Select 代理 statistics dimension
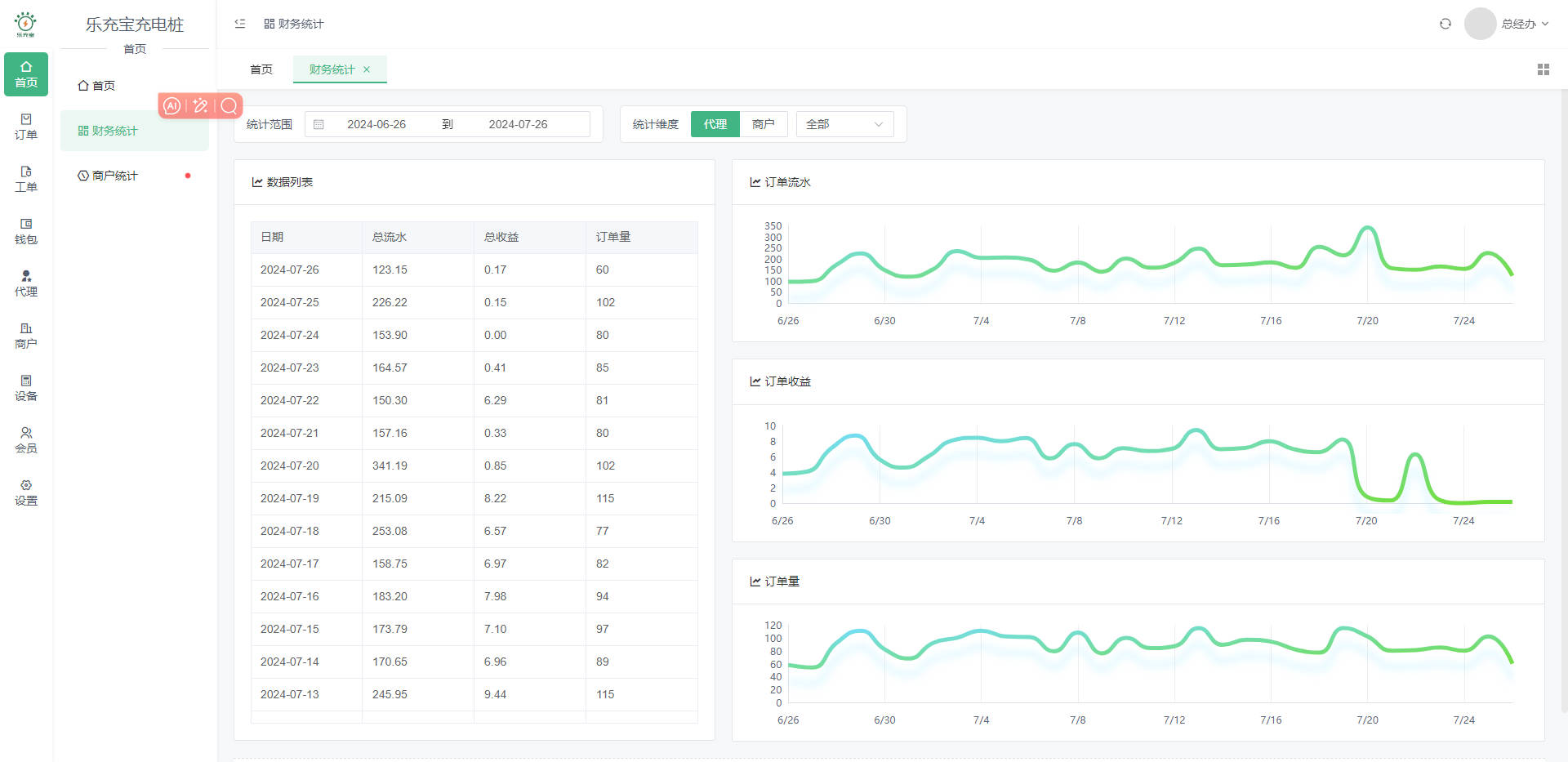Image resolution: width=1568 pixels, height=762 pixels. point(715,124)
